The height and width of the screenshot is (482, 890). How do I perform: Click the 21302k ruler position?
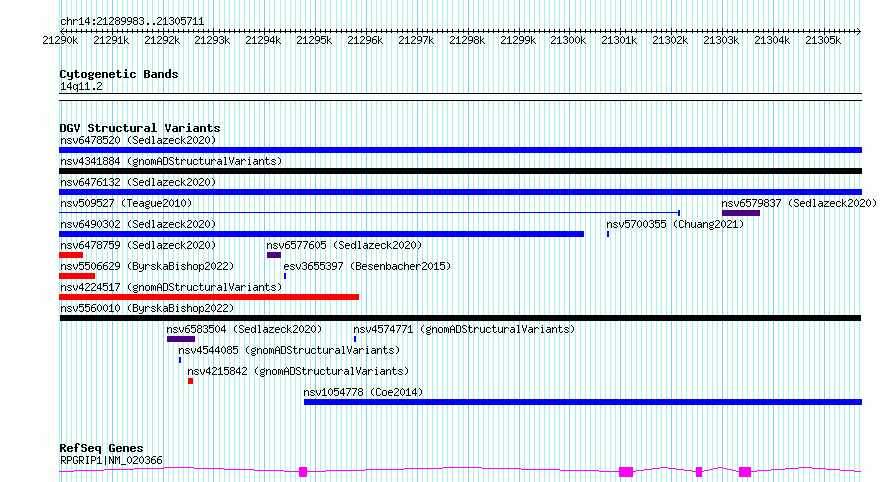click(x=670, y=40)
